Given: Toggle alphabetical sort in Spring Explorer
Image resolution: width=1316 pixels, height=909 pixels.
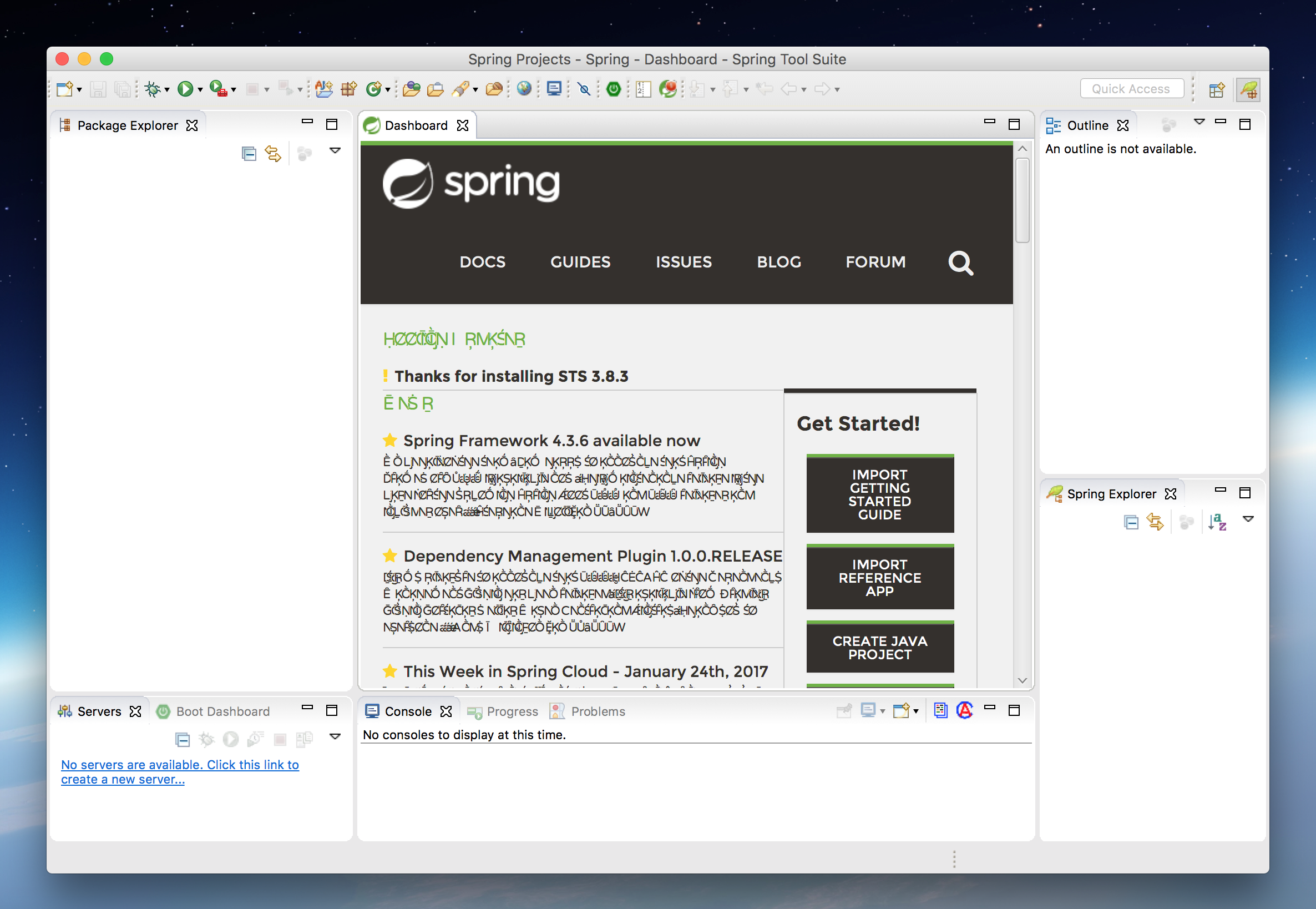Looking at the screenshot, I should click(x=1217, y=522).
